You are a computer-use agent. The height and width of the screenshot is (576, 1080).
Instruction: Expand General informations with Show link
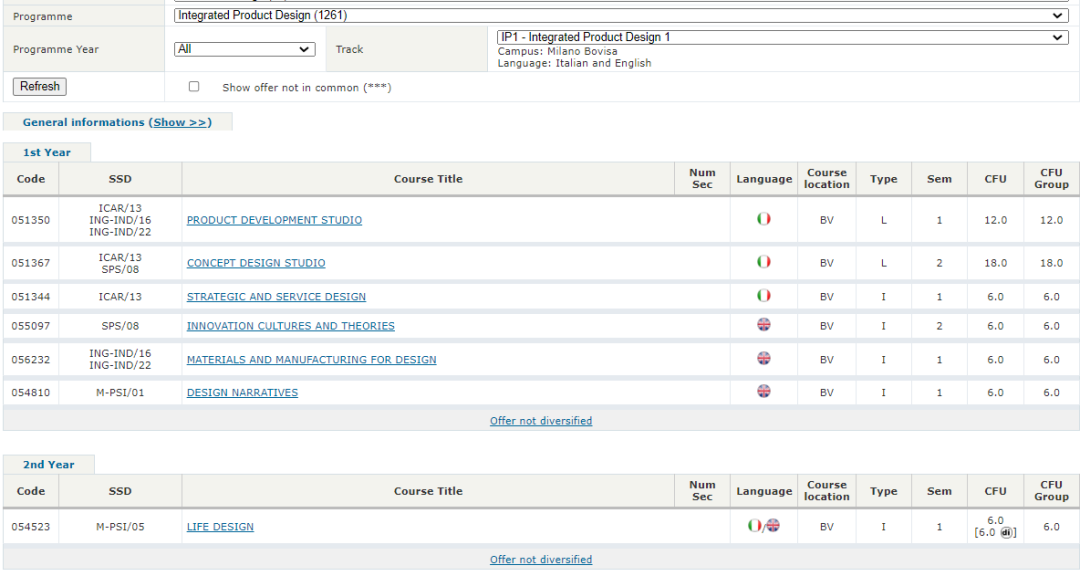[180, 122]
